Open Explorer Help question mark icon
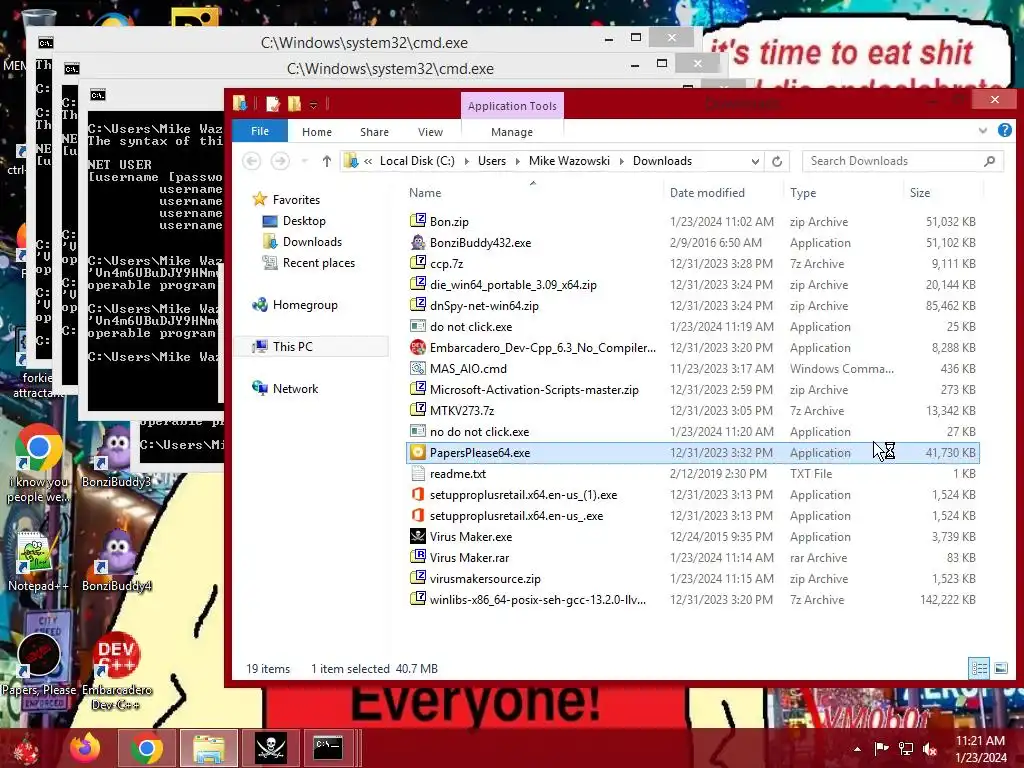This screenshot has width=1024, height=768. point(1004,131)
